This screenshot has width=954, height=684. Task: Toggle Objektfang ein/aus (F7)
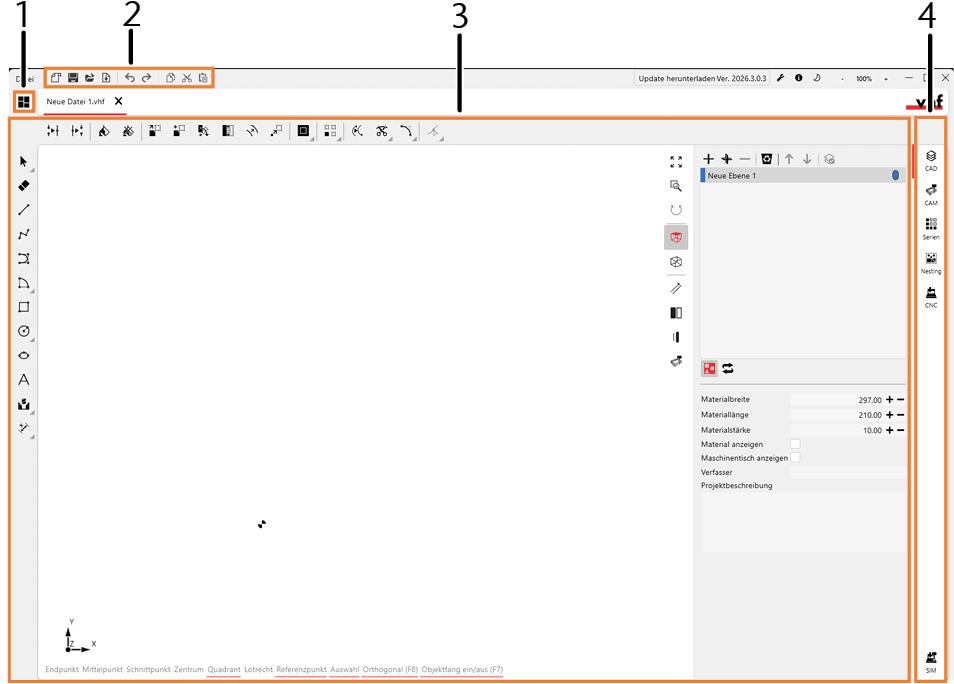[x=462, y=669]
